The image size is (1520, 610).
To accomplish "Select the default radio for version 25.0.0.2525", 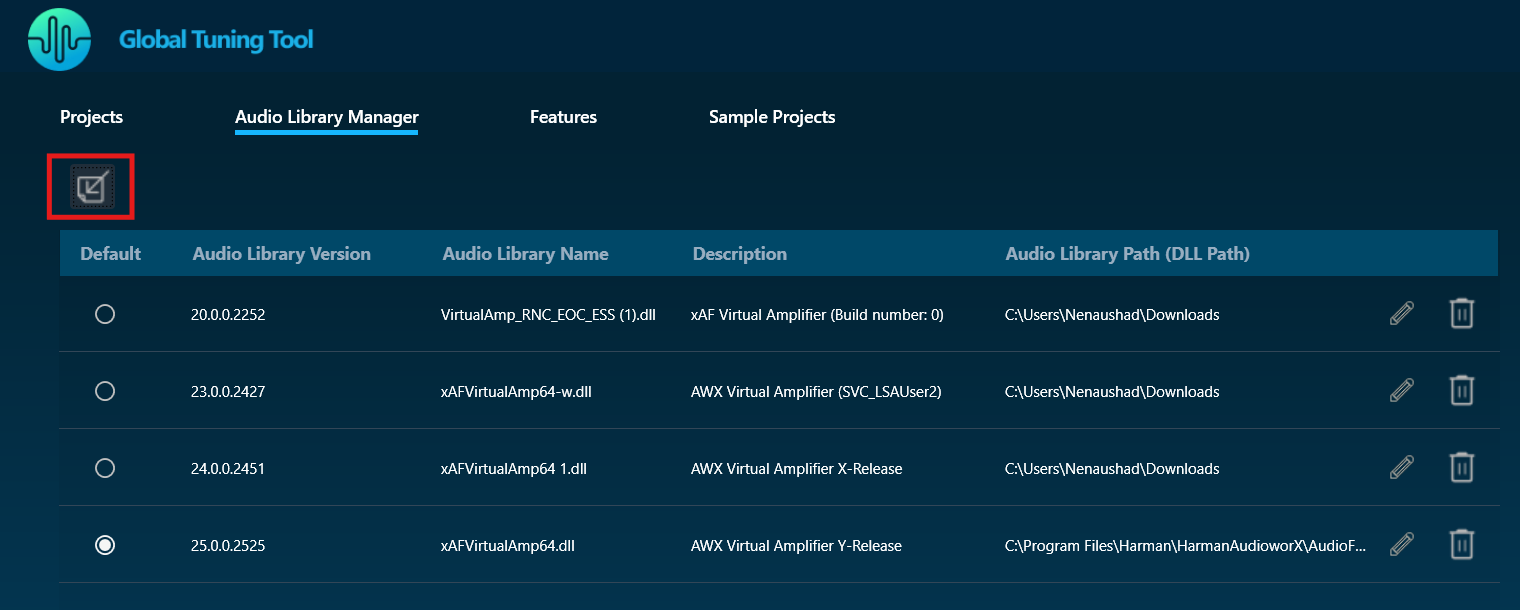I will click(x=104, y=545).
